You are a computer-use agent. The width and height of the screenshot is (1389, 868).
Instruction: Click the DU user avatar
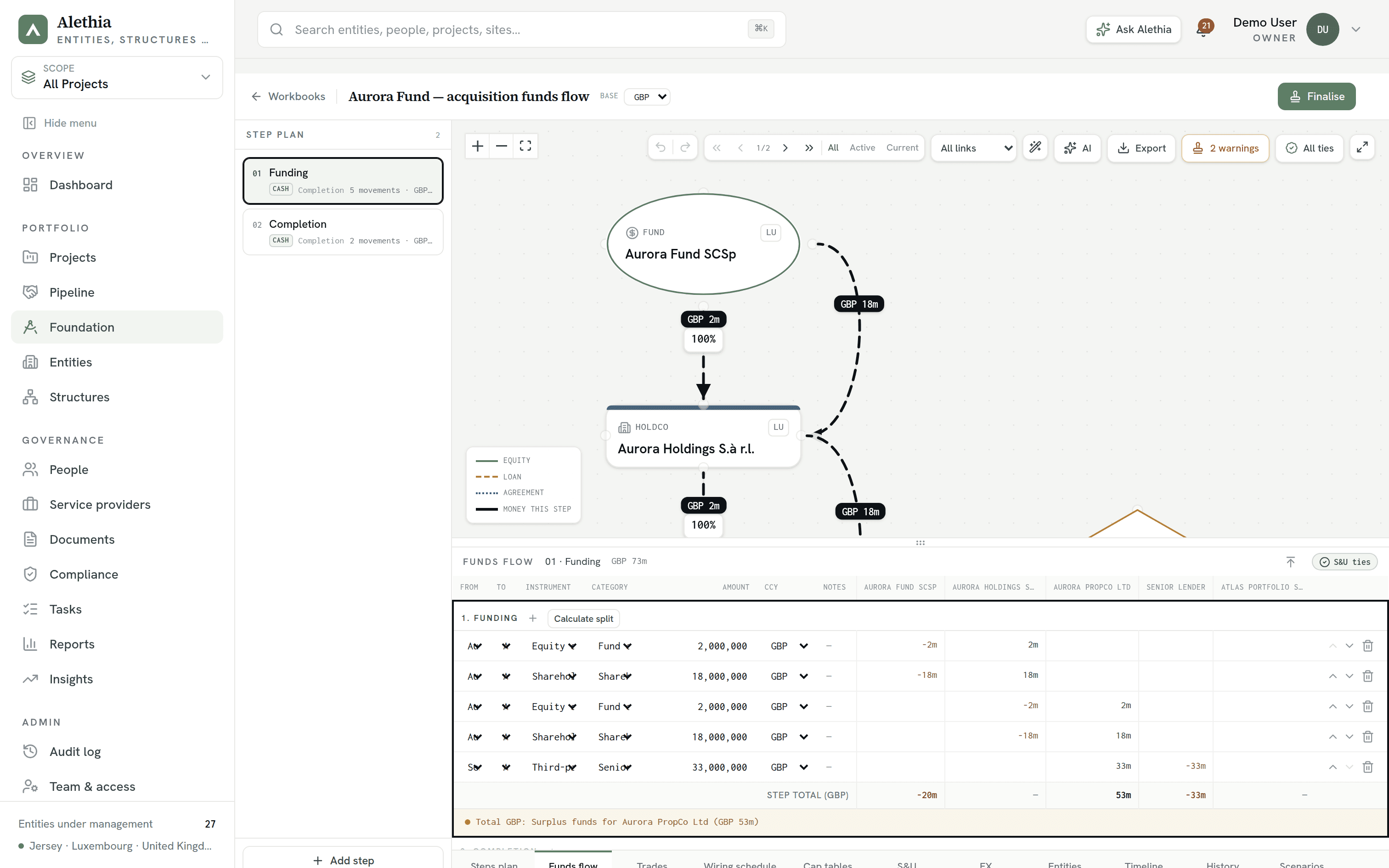(x=1322, y=29)
